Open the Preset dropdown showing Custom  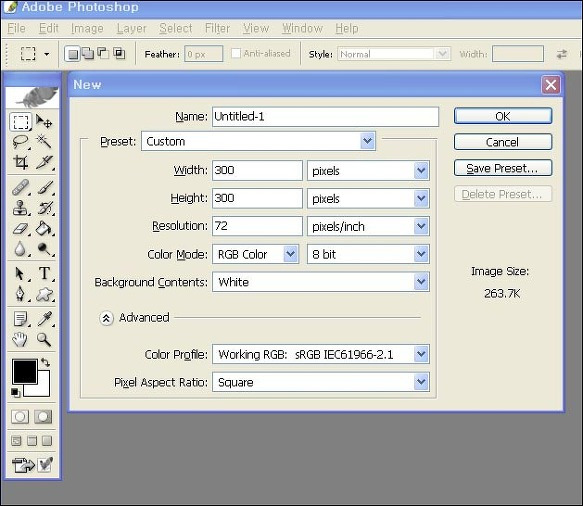pyautogui.click(x=258, y=141)
